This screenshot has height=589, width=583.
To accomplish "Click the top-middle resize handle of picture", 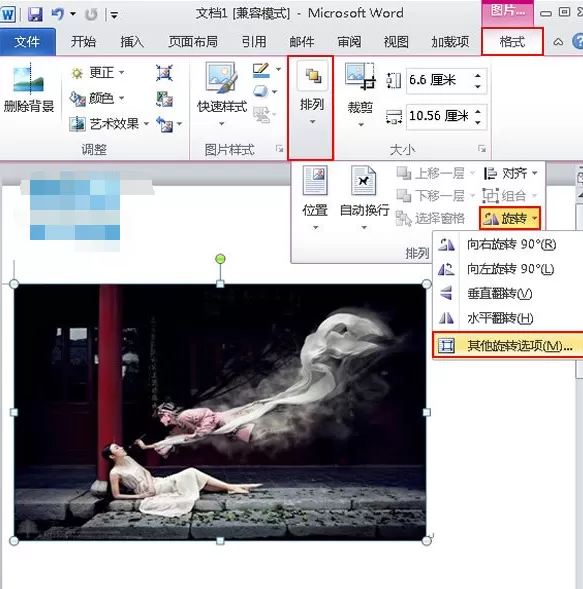I will (x=221, y=284).
